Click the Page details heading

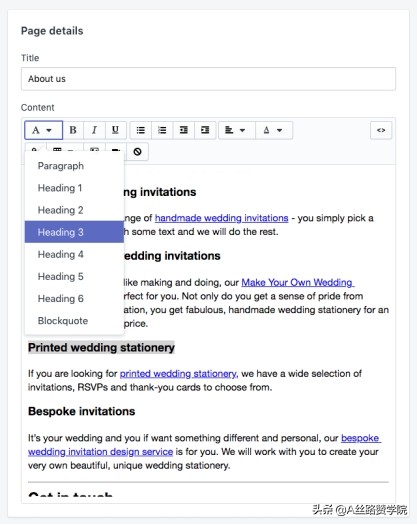point(52,31)
